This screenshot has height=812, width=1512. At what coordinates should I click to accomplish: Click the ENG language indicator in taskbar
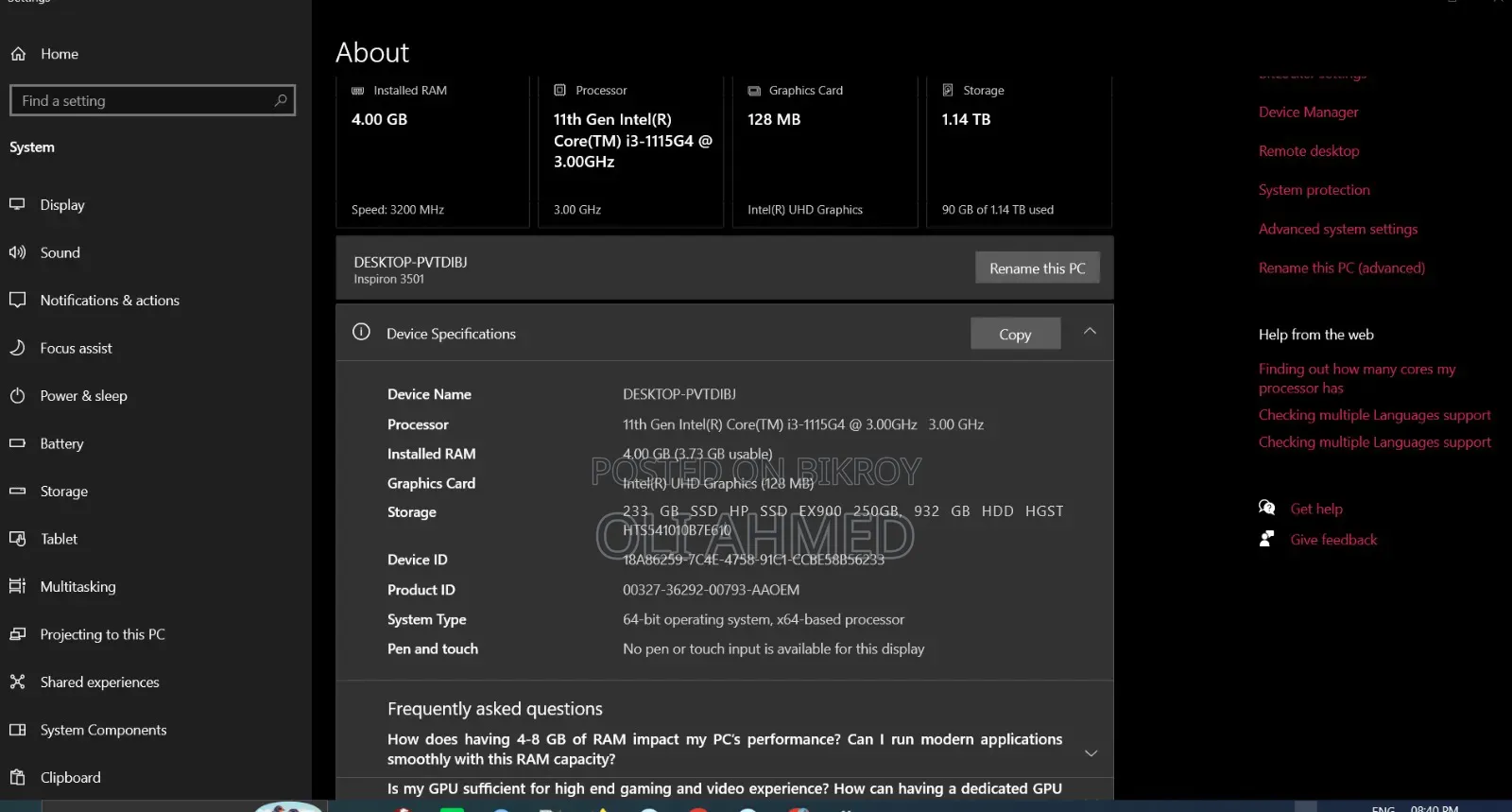pyautogui.click(x=1383, y=808)
